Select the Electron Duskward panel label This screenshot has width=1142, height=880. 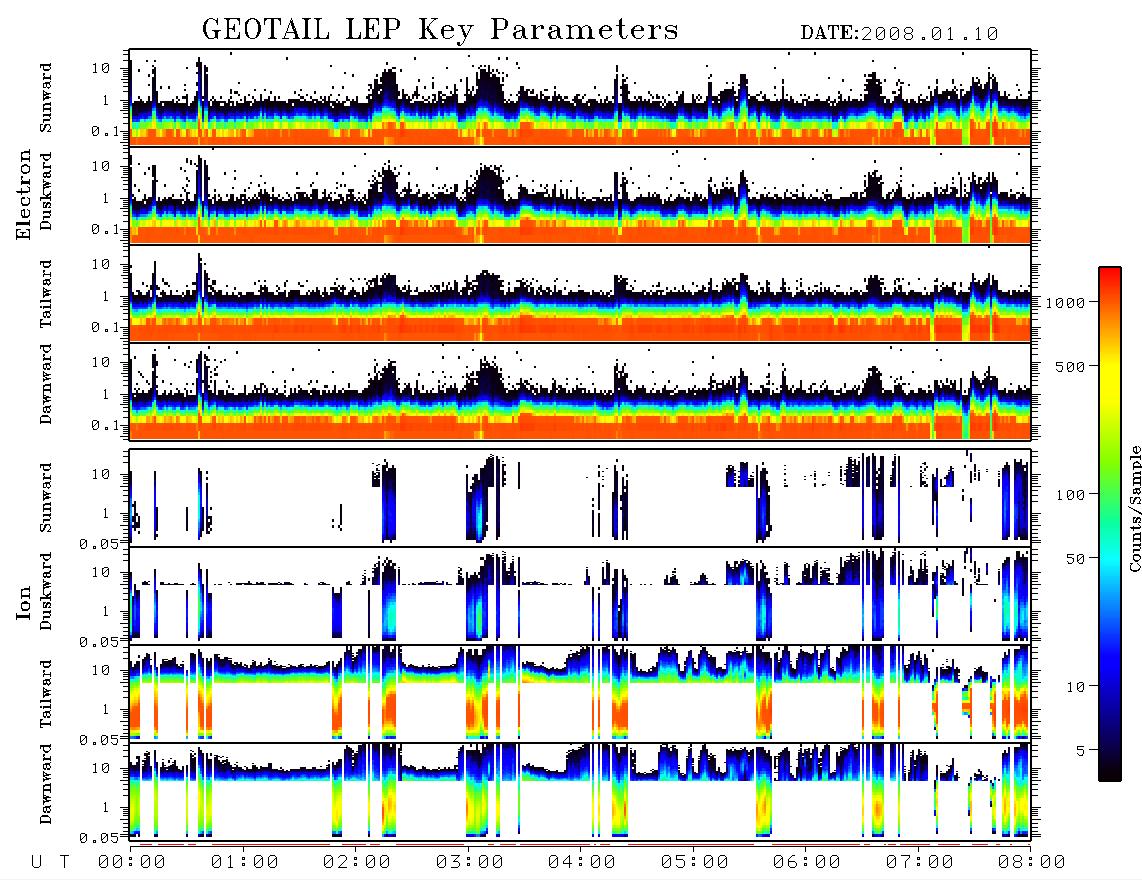coord(46,191)
